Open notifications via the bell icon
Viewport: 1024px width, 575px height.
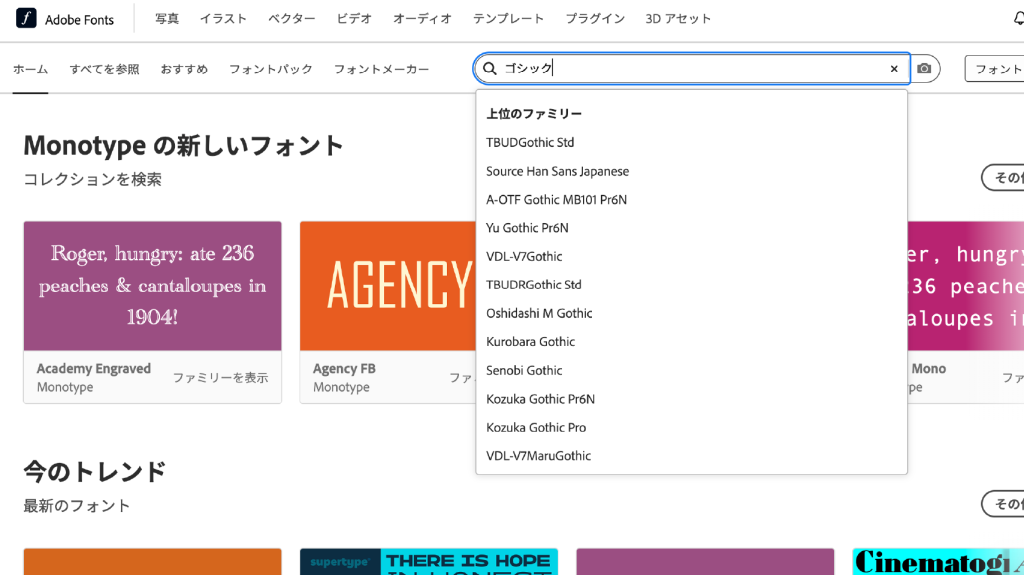tap(1018, 19)
